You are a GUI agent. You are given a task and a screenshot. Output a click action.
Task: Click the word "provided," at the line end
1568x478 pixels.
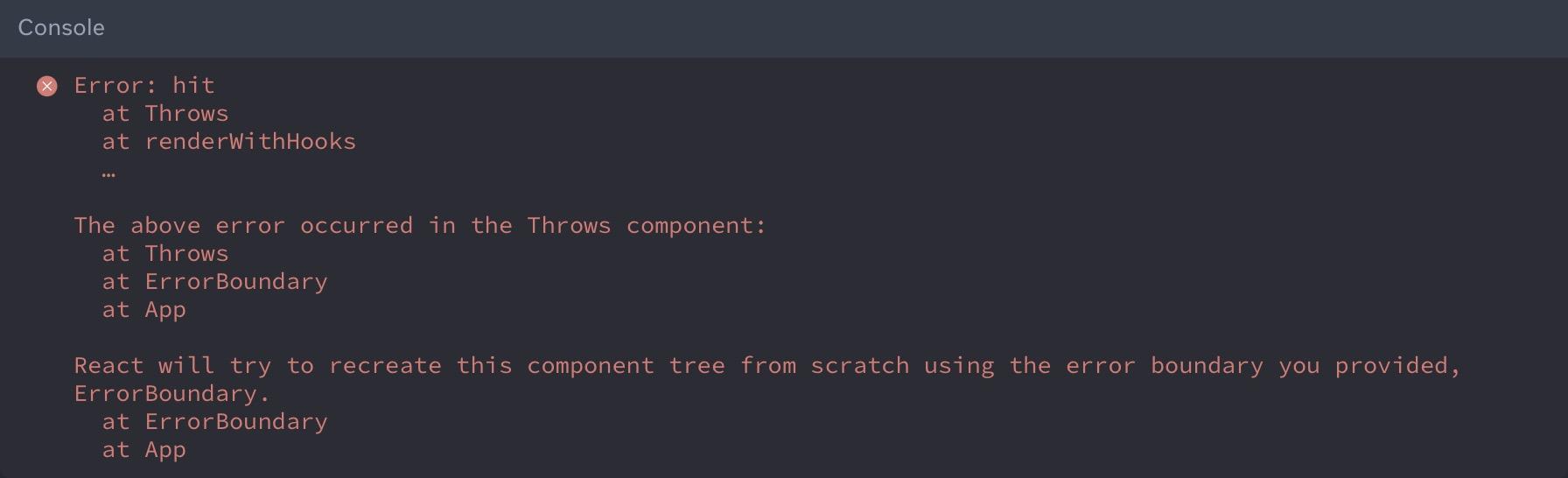pos(1397,366)
